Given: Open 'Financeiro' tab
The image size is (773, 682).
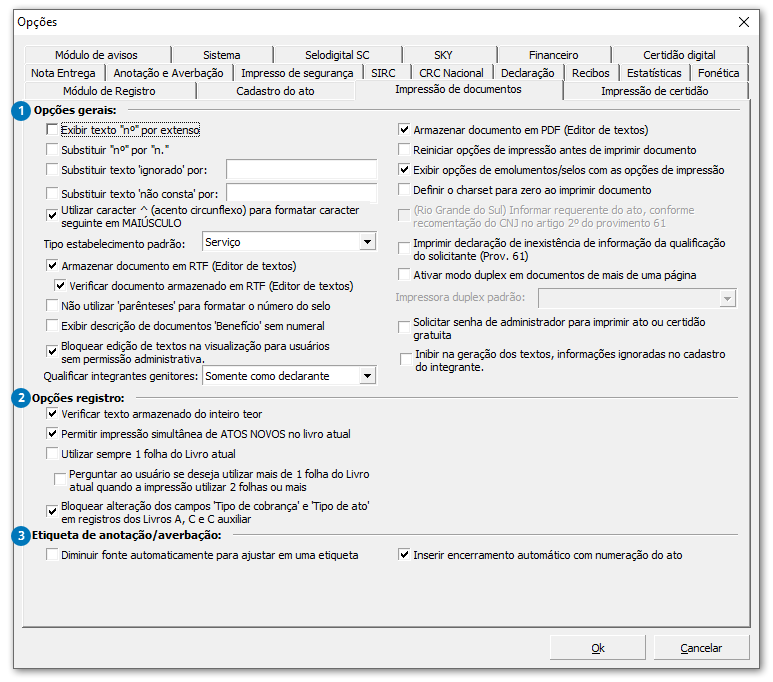Looking at the screenshot, I should click(554, 55).
